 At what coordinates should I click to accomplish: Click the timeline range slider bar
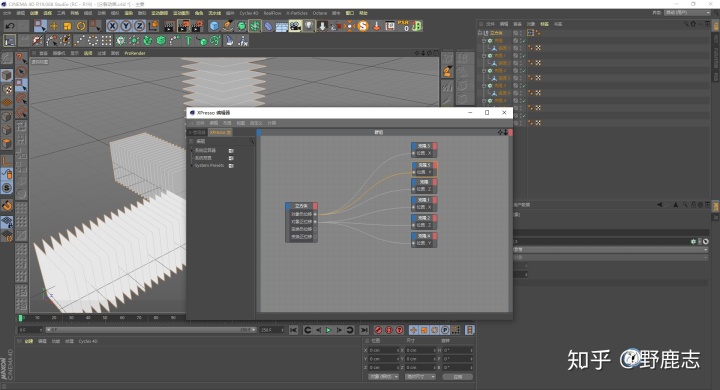(150, 330)
